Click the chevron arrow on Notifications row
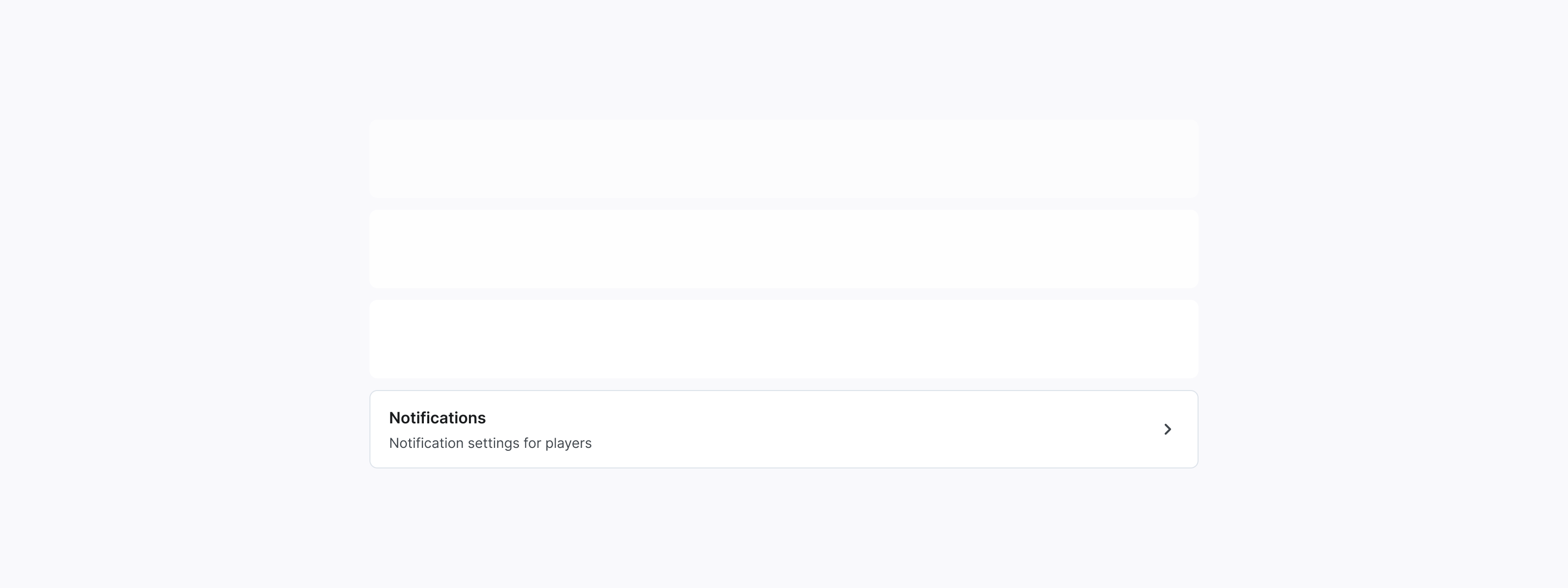 [1167, 429]
